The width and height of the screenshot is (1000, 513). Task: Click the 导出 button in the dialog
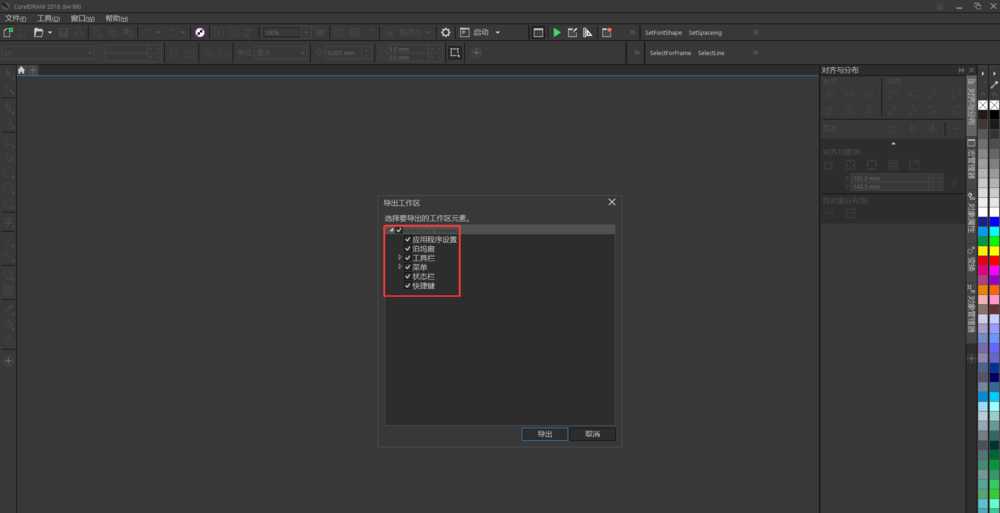tap(545, 434)
